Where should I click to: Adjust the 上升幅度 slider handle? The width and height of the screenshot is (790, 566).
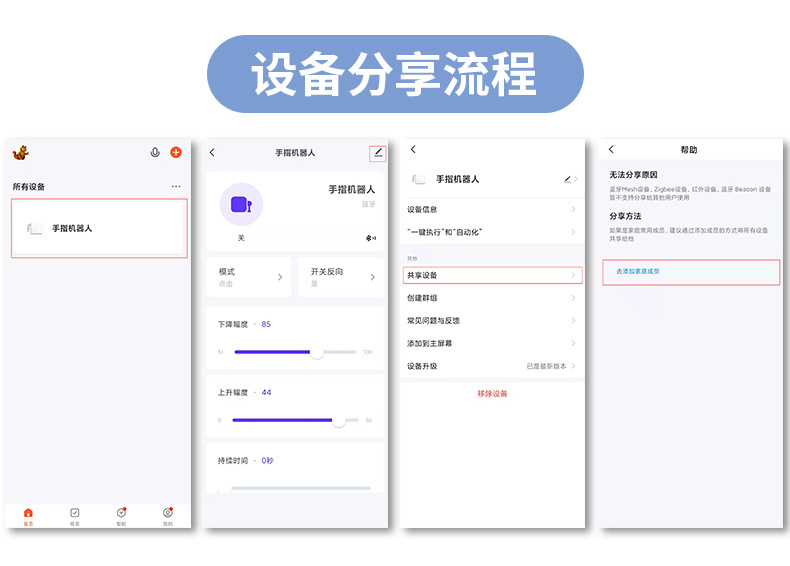click(339, 420)
